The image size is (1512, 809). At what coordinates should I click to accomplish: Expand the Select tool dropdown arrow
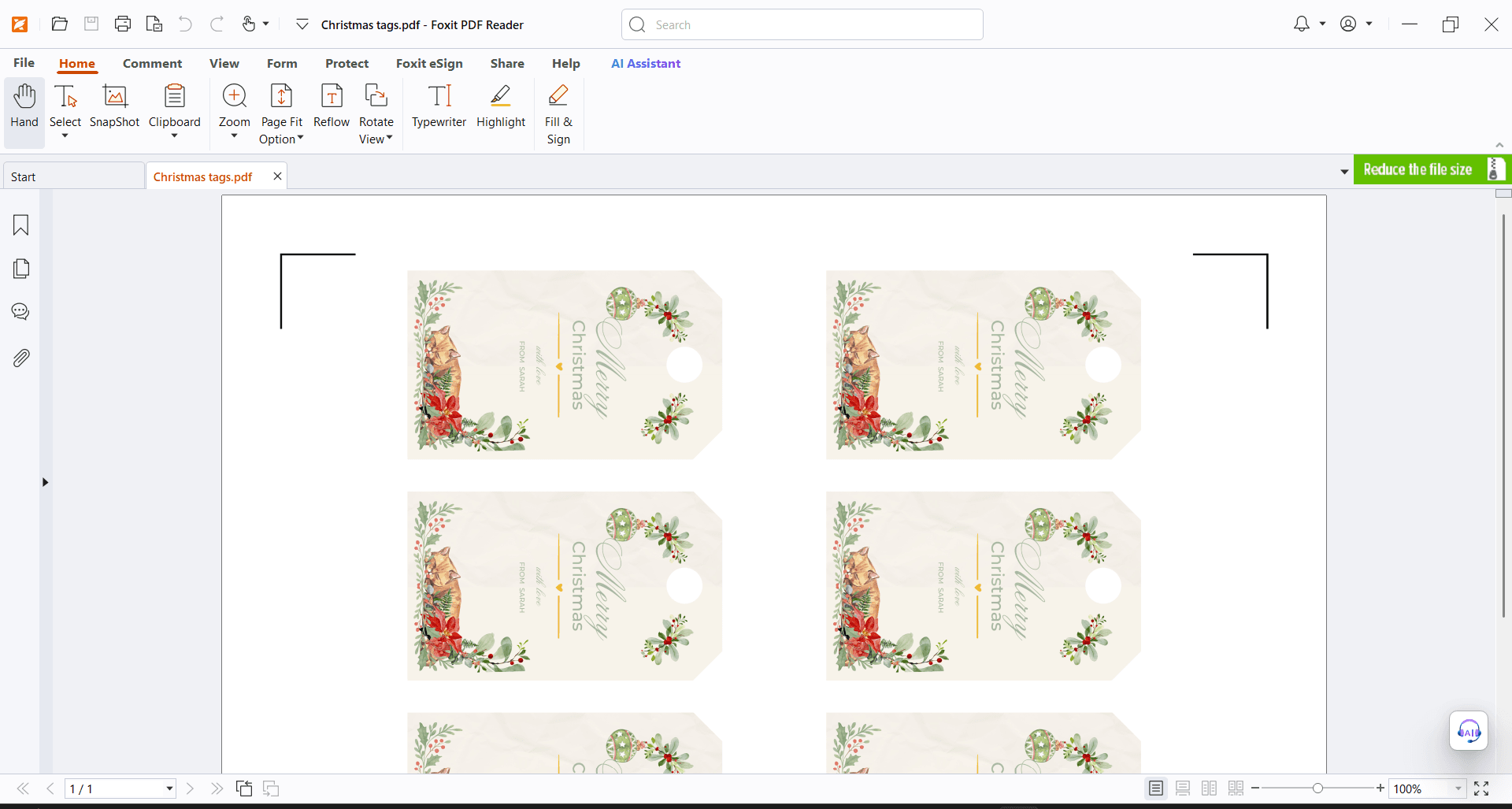[x=65, y=135]
